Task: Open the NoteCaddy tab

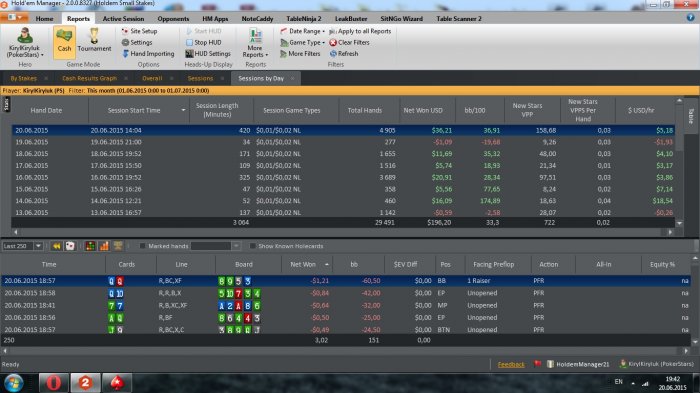Action: 257,19
